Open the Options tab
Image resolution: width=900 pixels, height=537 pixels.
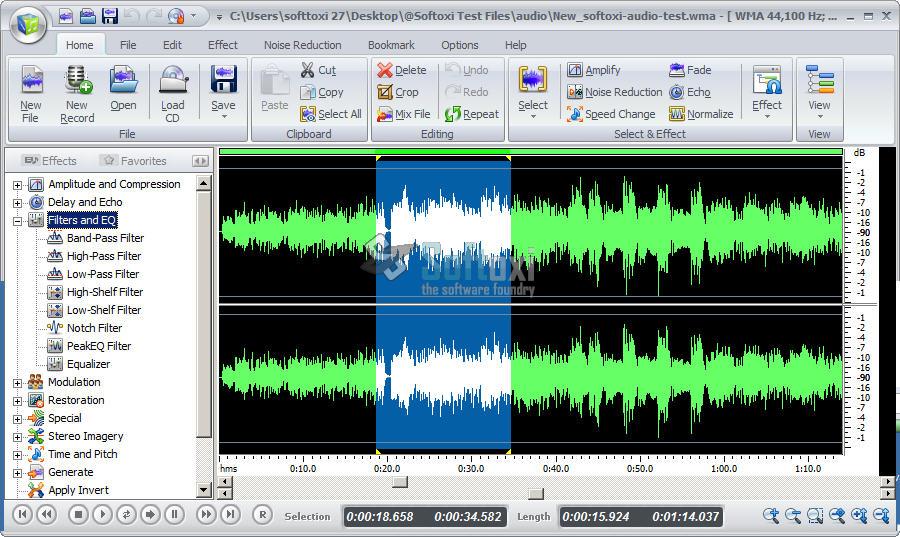459,45
